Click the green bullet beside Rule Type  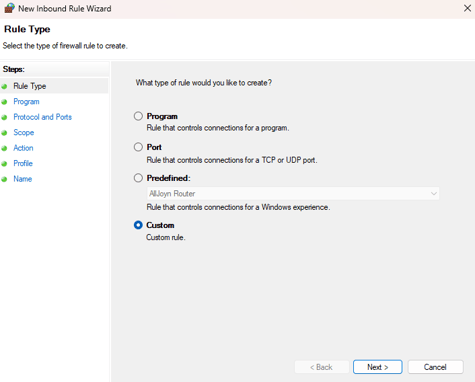coord(4,86)
